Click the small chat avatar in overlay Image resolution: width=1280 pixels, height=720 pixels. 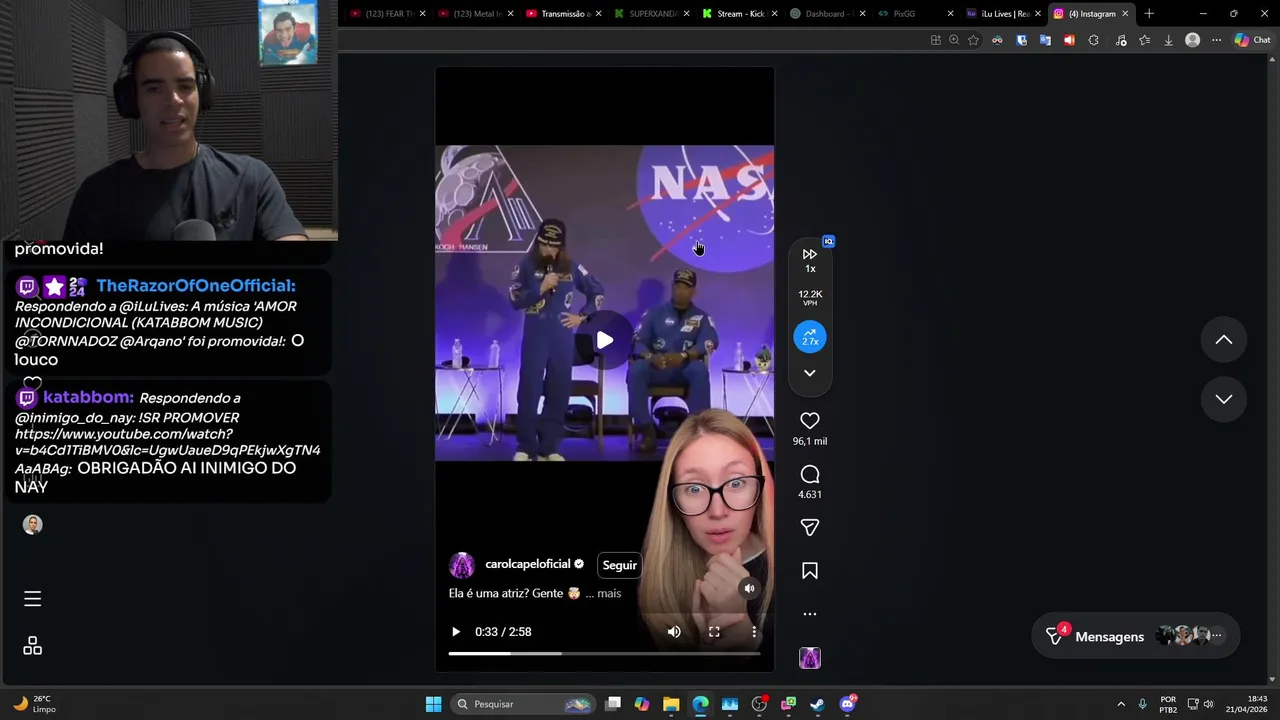33,525
